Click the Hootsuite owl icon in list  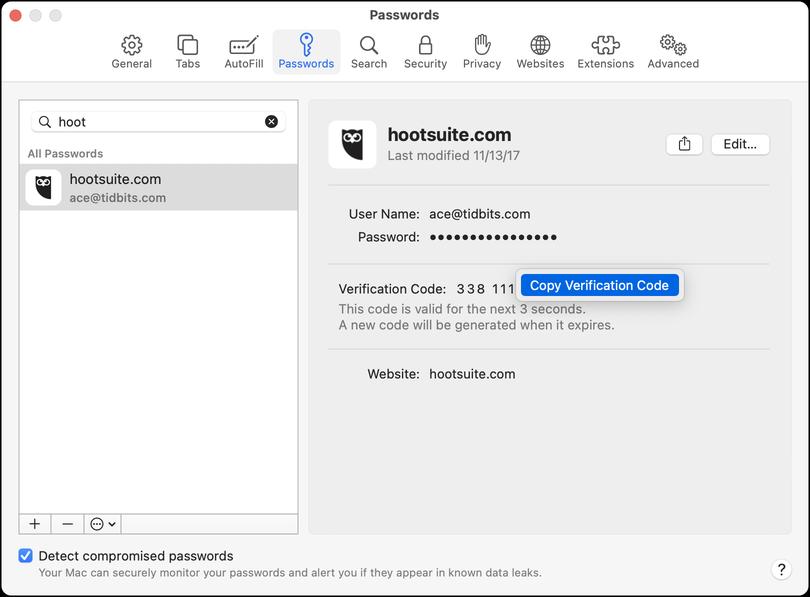click(43, 187)
